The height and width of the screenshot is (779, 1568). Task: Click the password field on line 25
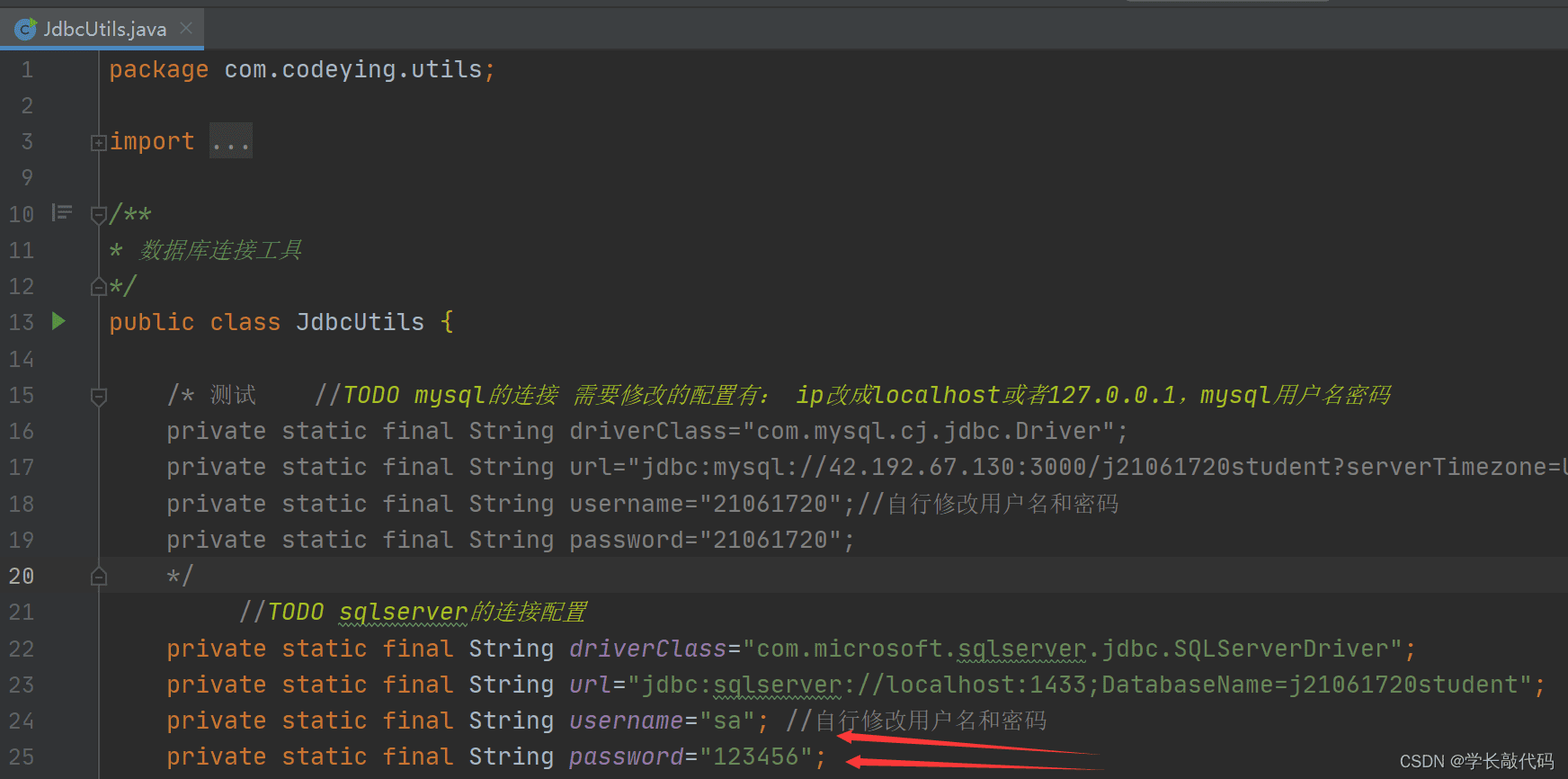click(x=626, y=757)
